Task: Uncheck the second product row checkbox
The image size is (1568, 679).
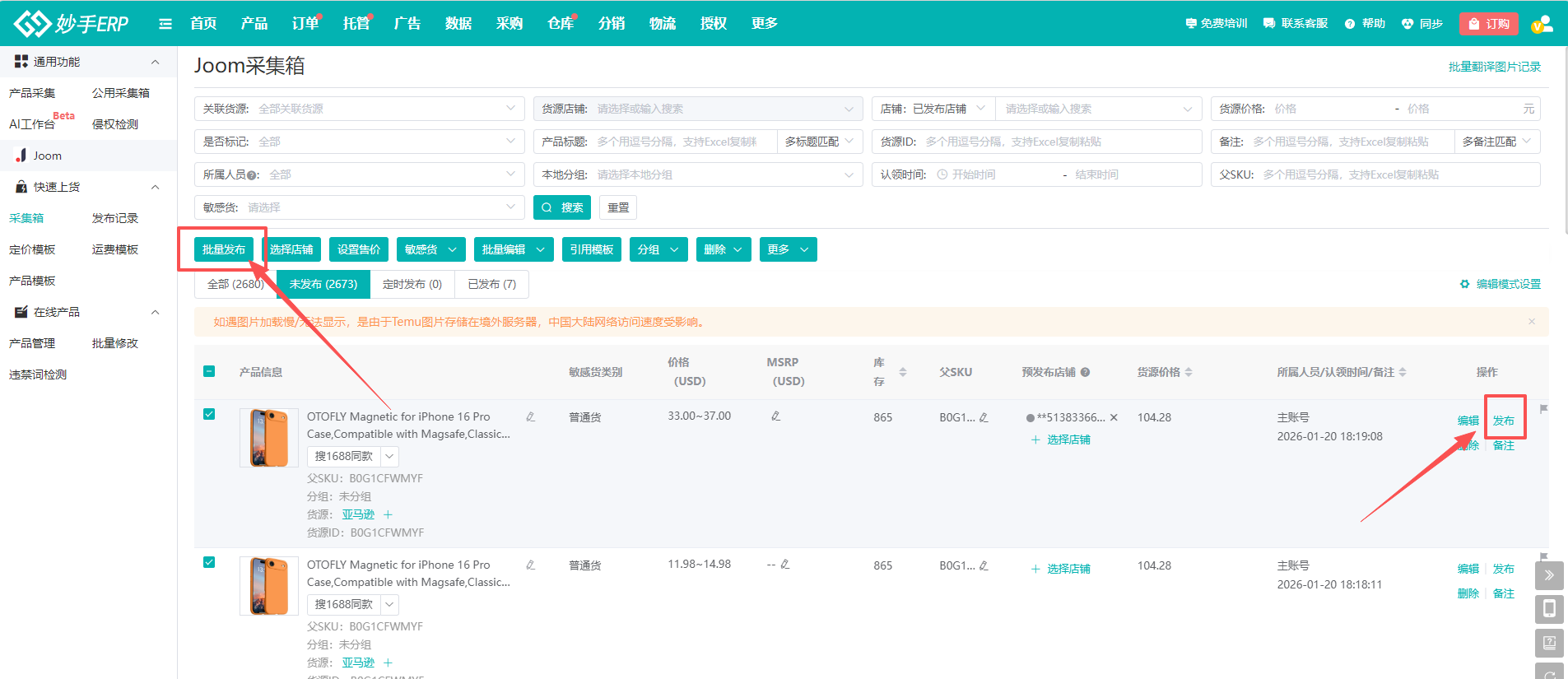Action: (x=209, y=562)
